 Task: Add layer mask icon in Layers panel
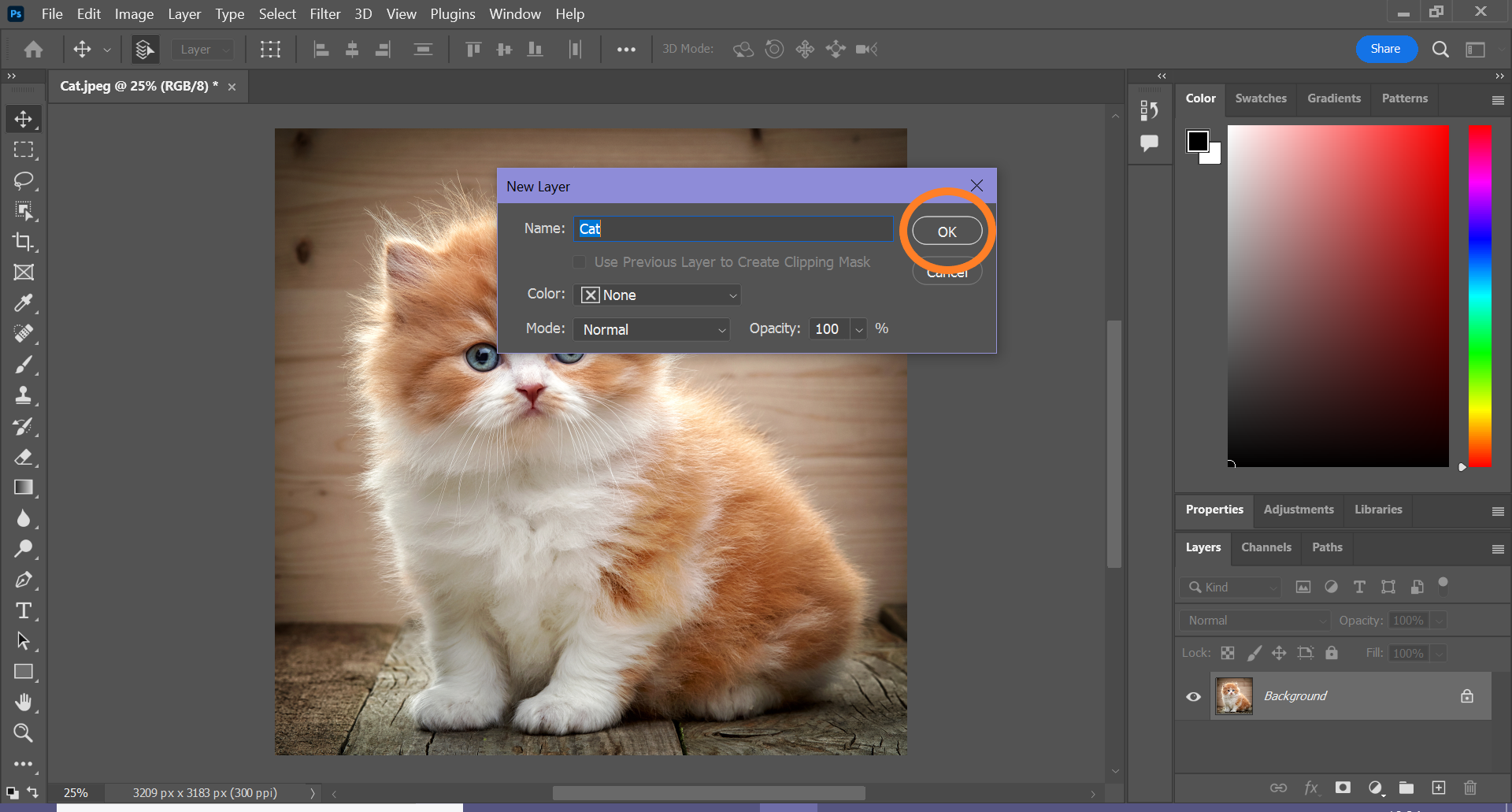coord(1343,788)
